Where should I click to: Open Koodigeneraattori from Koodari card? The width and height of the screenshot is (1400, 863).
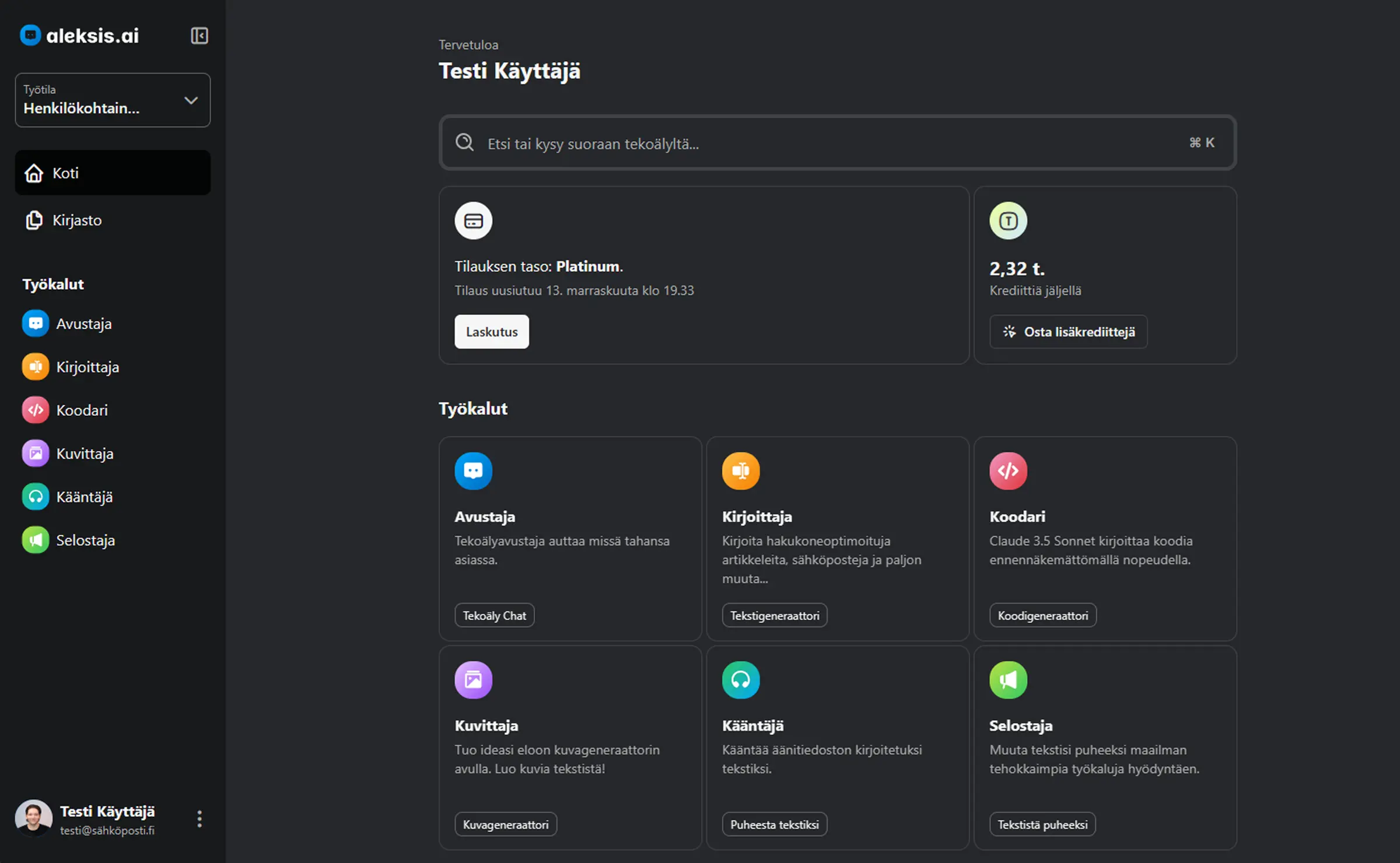(1042, 615)
